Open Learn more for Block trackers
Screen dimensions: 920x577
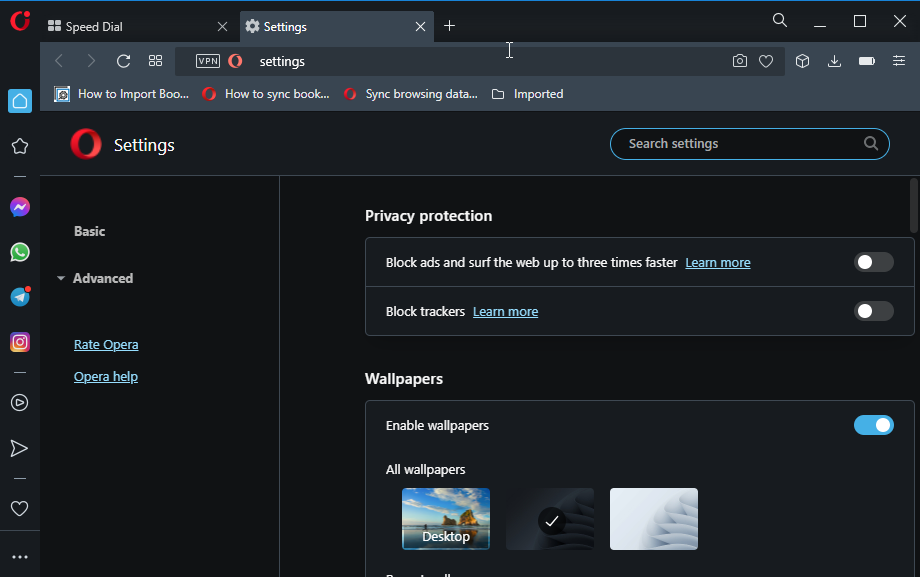(x=505, y=312)
